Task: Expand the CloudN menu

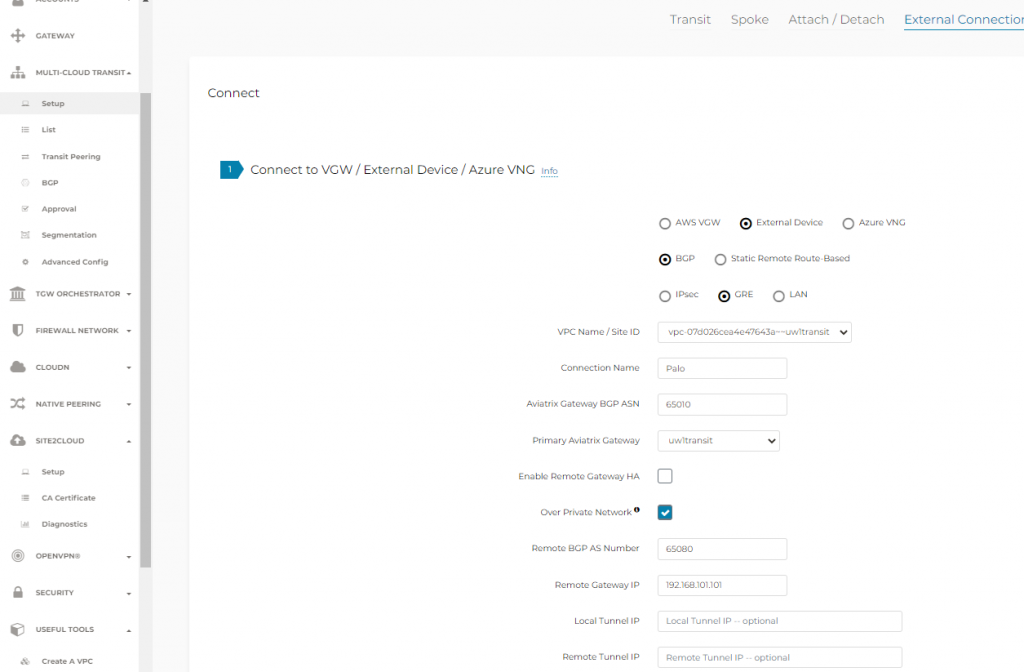Action: (x=129, y=368)
